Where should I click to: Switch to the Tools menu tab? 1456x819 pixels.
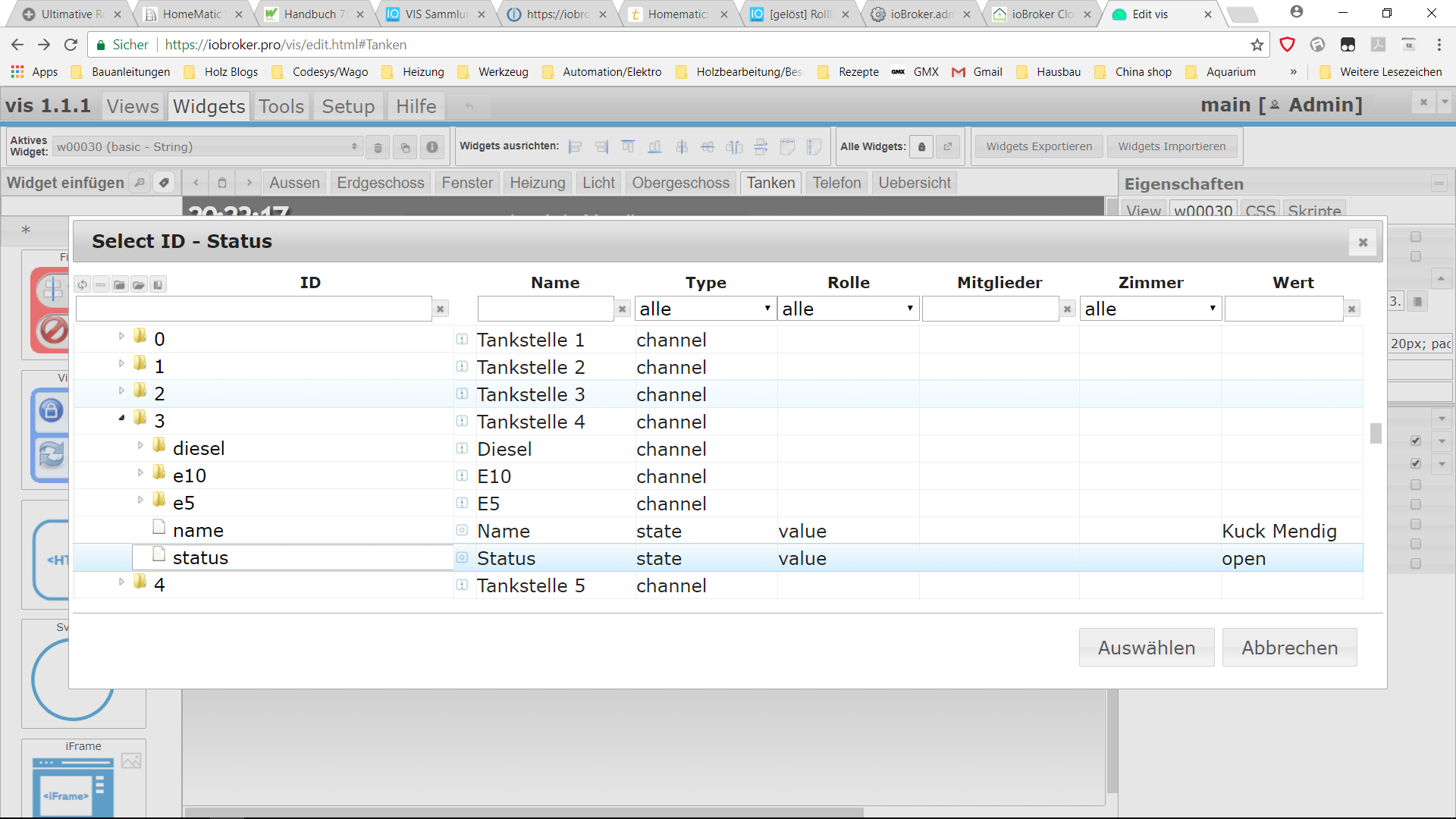click(281, 106)
